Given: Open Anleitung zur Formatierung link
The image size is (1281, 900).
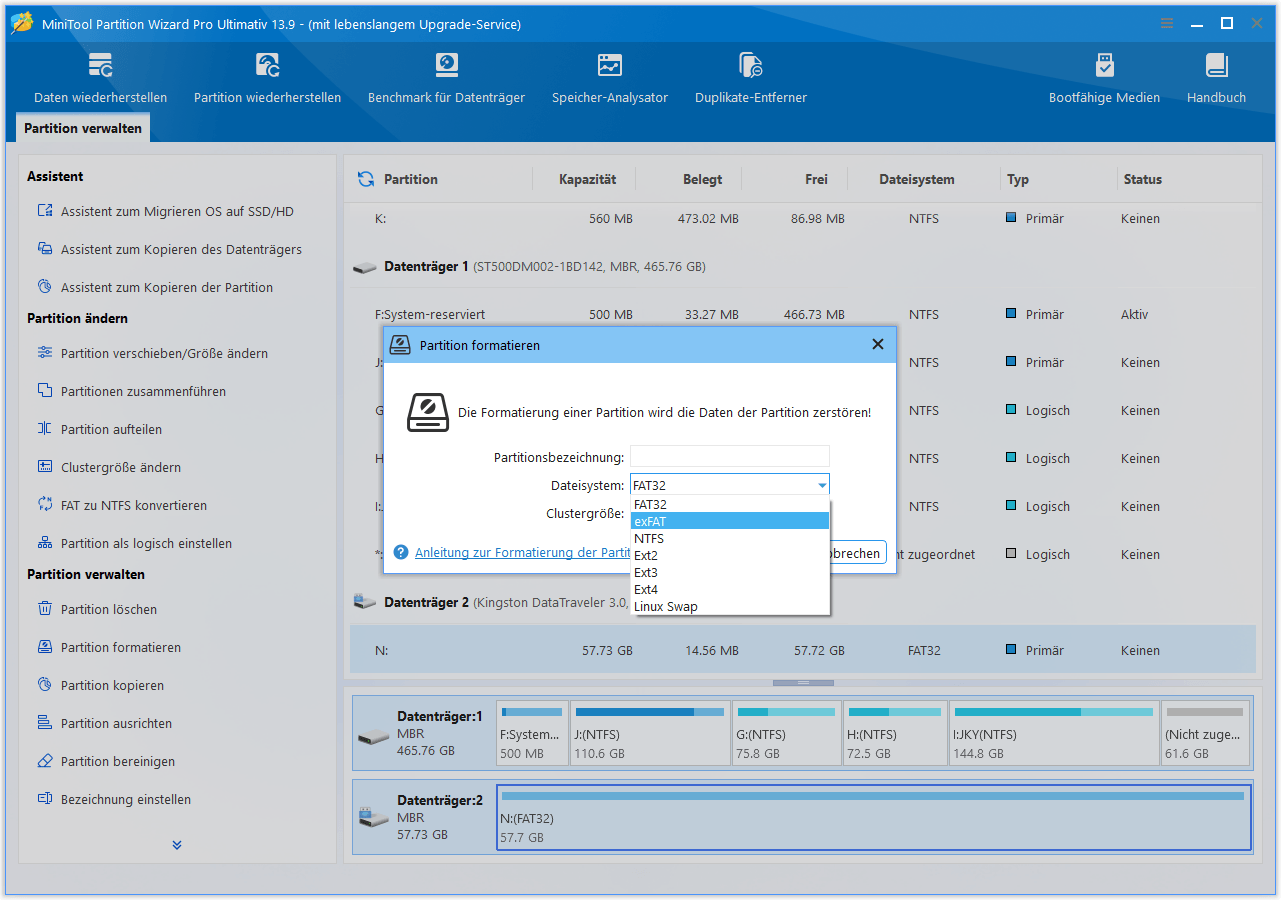Looking at the screenshot, I should 522,552.
